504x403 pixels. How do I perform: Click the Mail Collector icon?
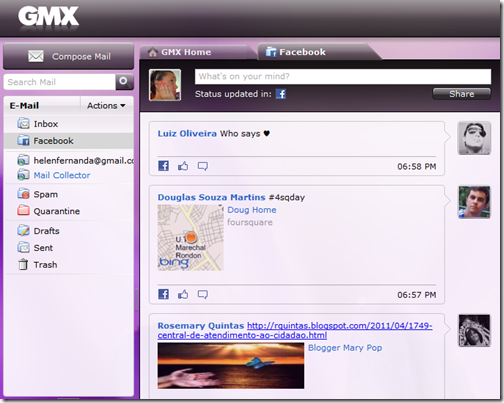23,175
